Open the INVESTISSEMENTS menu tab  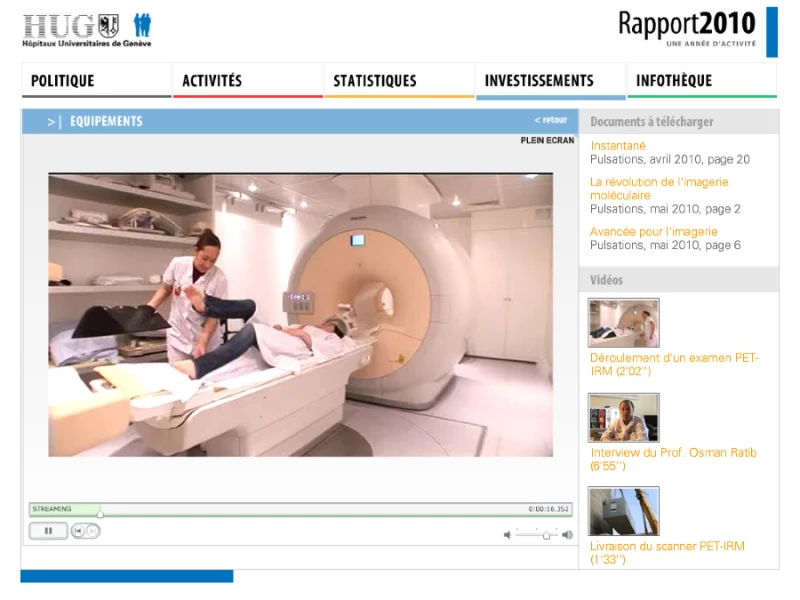tap(551, 81)
